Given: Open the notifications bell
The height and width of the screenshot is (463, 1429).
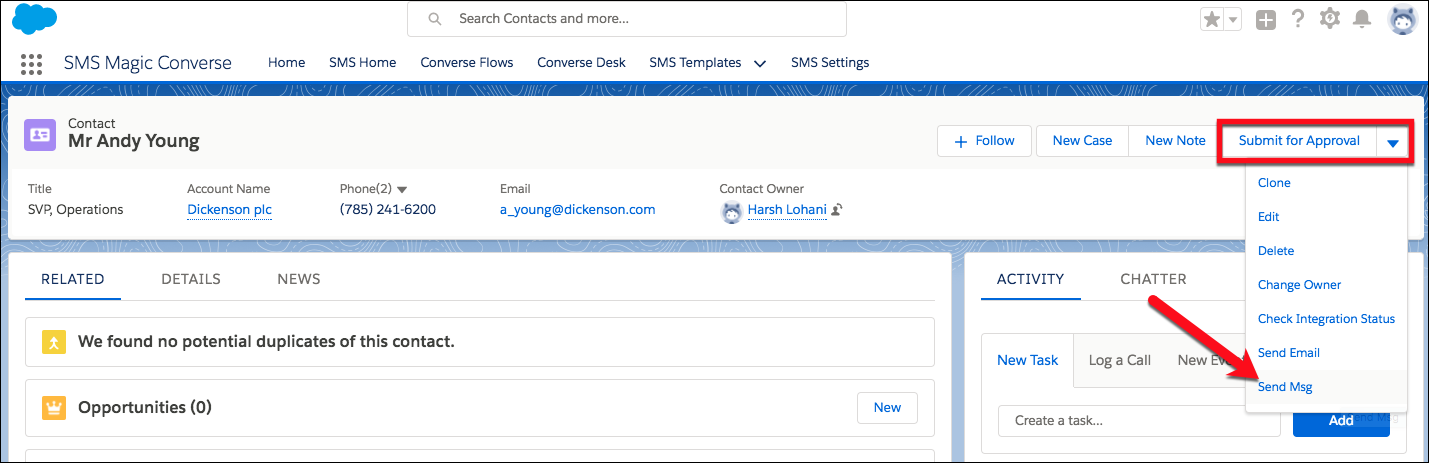Looking at the screenshot, I should (1362, 19).
